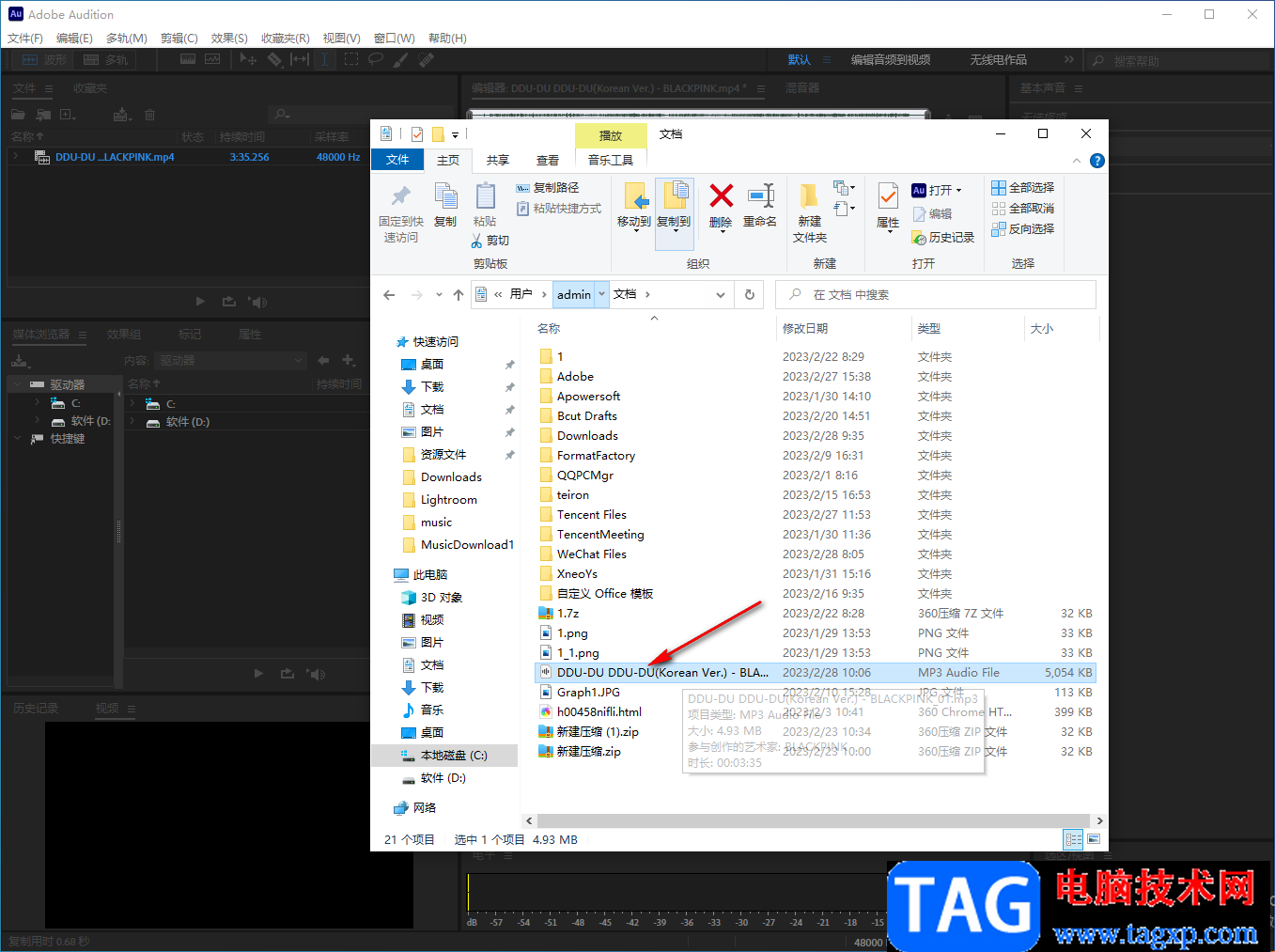
Task: Click Copy Path in Explorer ribbon
Action: click(x=548, y=187)
